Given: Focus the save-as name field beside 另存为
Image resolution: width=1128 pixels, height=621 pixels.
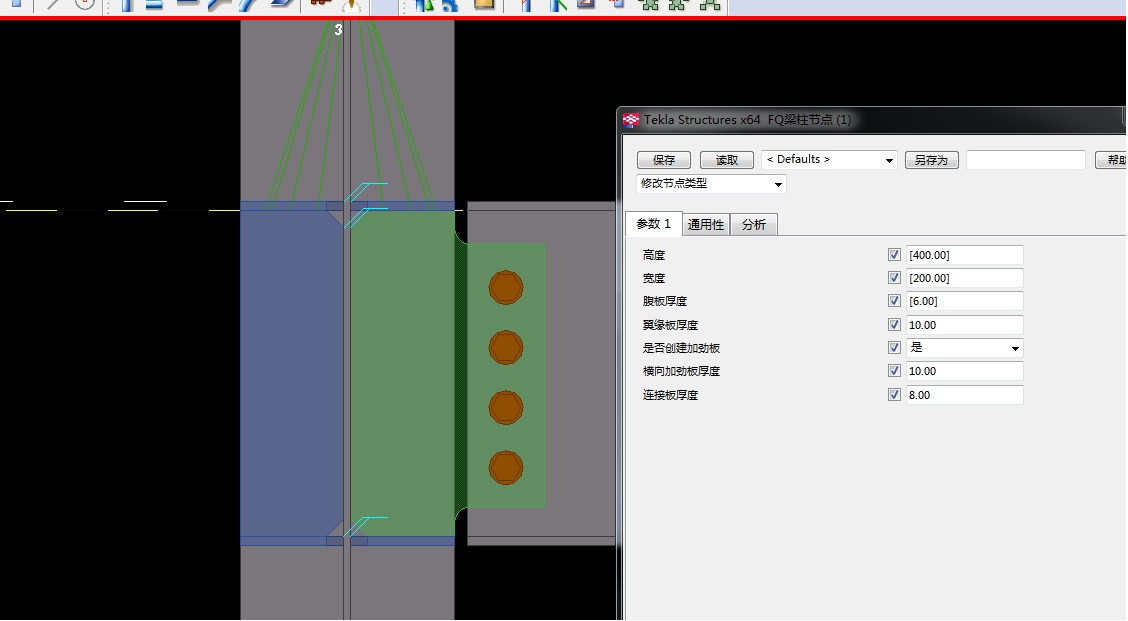Looking at the screenshot, I should [x=1026, y=160].
